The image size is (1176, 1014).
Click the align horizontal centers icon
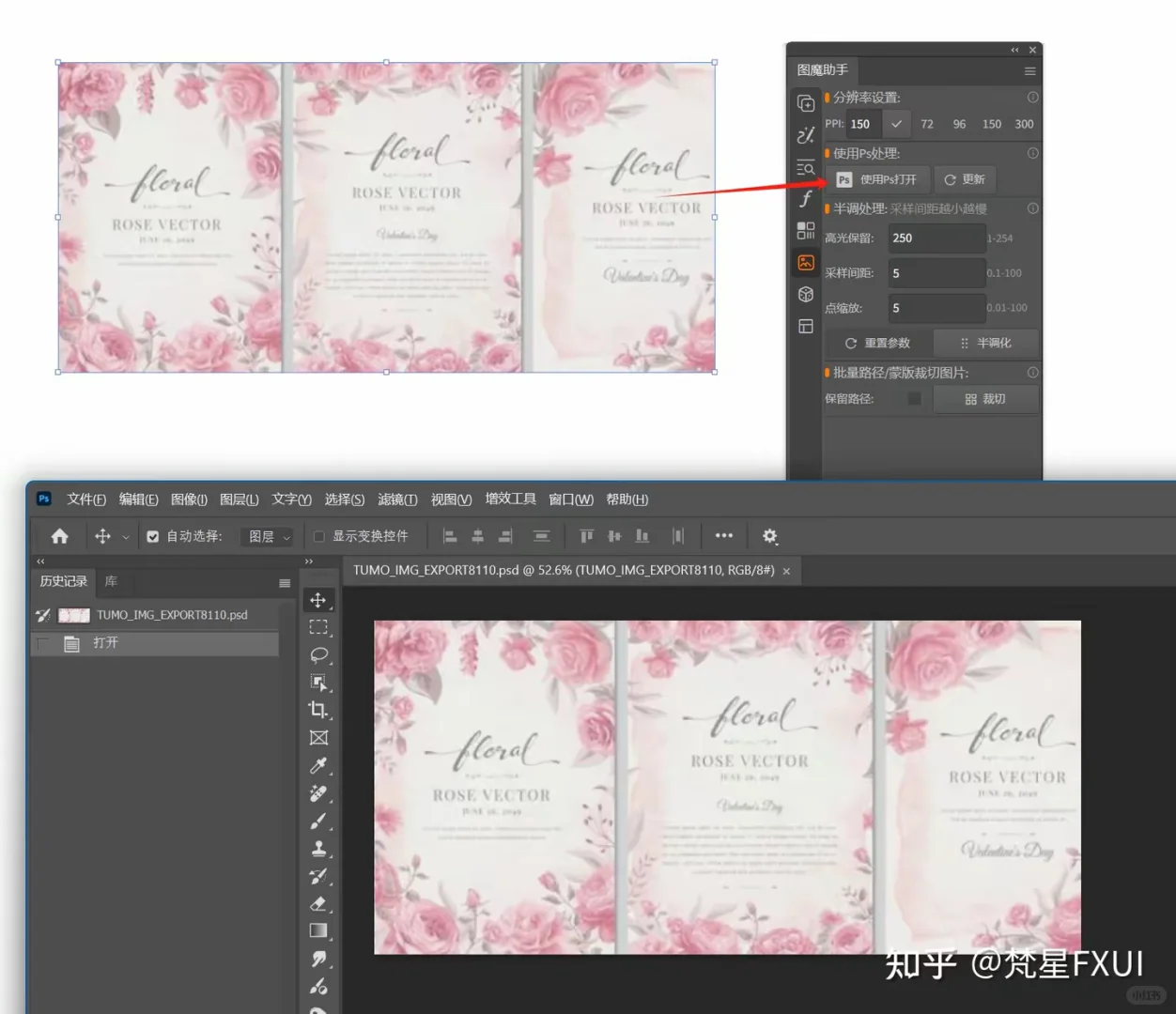click(477, 536)
